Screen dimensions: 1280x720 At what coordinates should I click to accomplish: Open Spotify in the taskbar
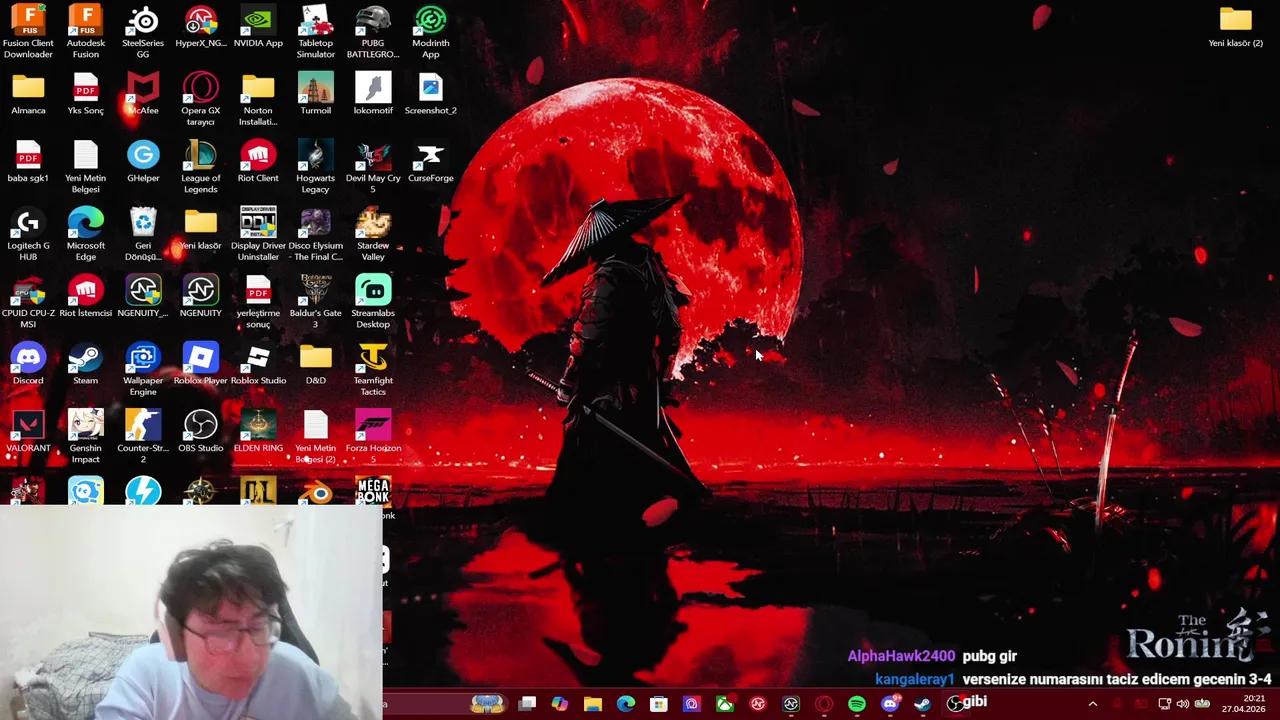point(857,704)
